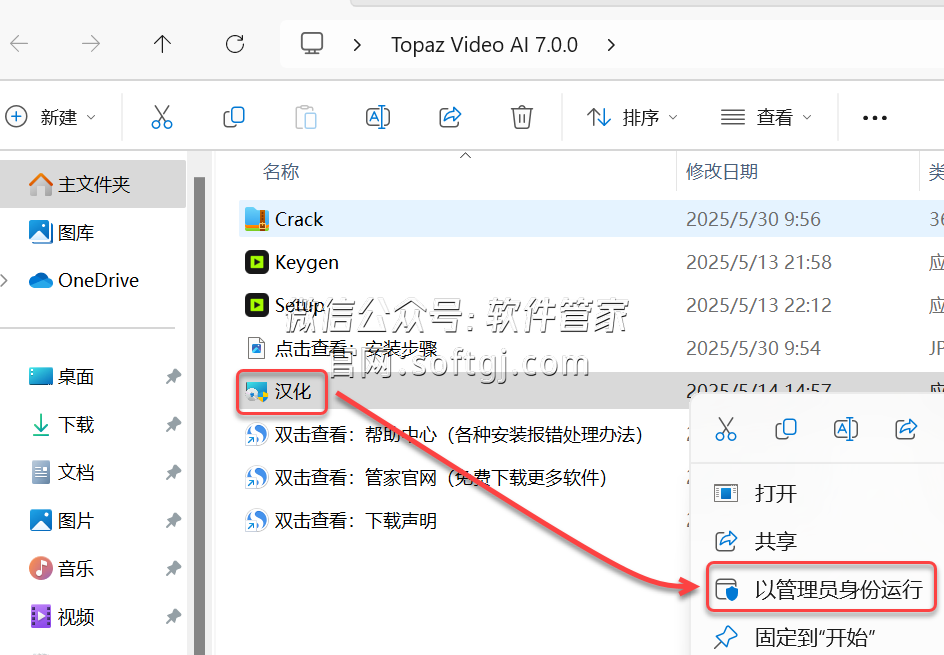Select 主文件夹 in the navigation pane
944x655 pixels.
(93, 184)
